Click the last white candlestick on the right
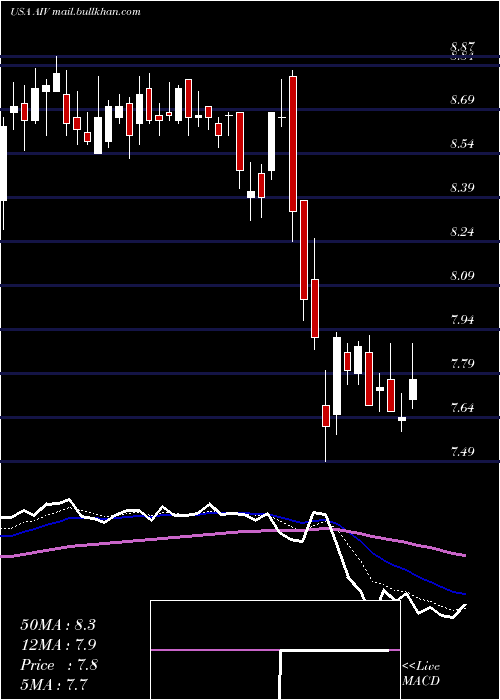 (x=413, y=389)
